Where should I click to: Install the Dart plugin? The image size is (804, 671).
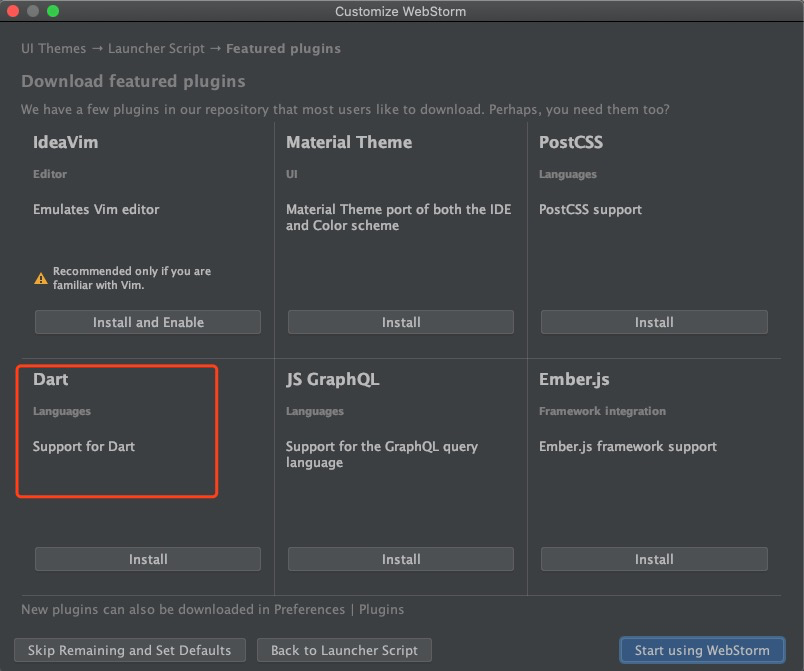[x=148, y=559]
